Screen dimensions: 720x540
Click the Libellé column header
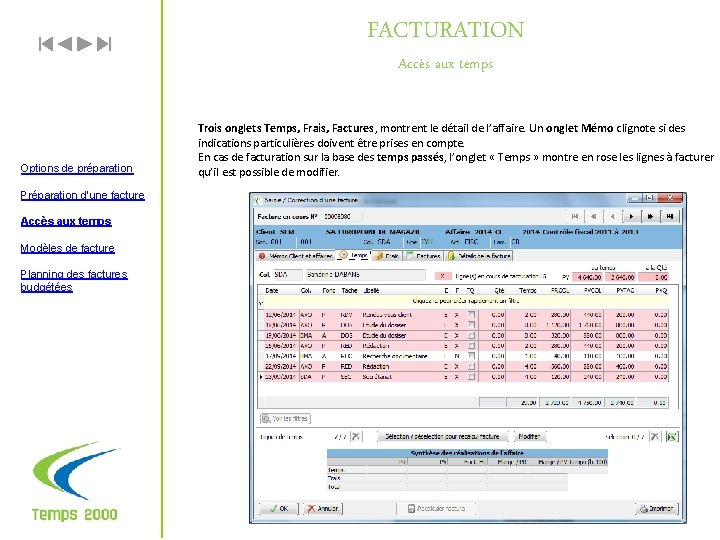(x=371, y=291)
